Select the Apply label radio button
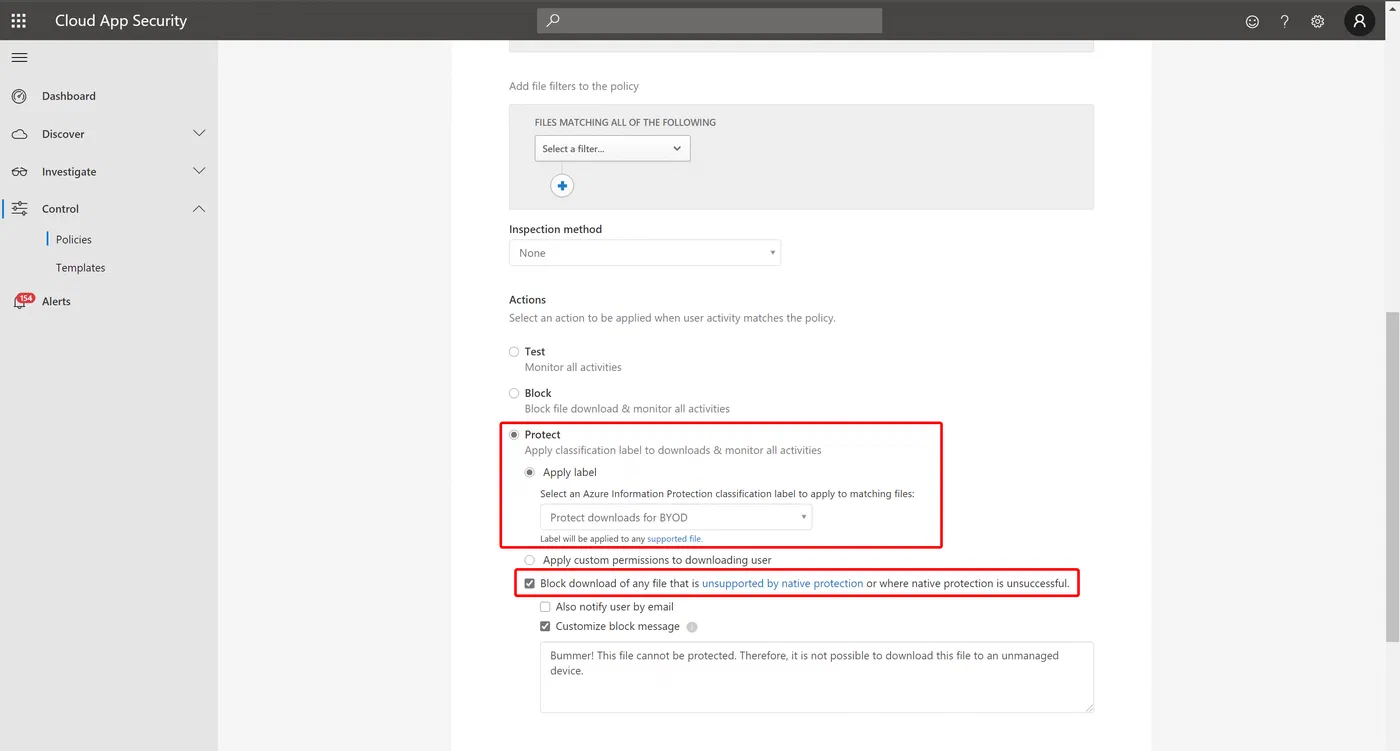Screen dimensions: 1400x751 tap(530, 473)
